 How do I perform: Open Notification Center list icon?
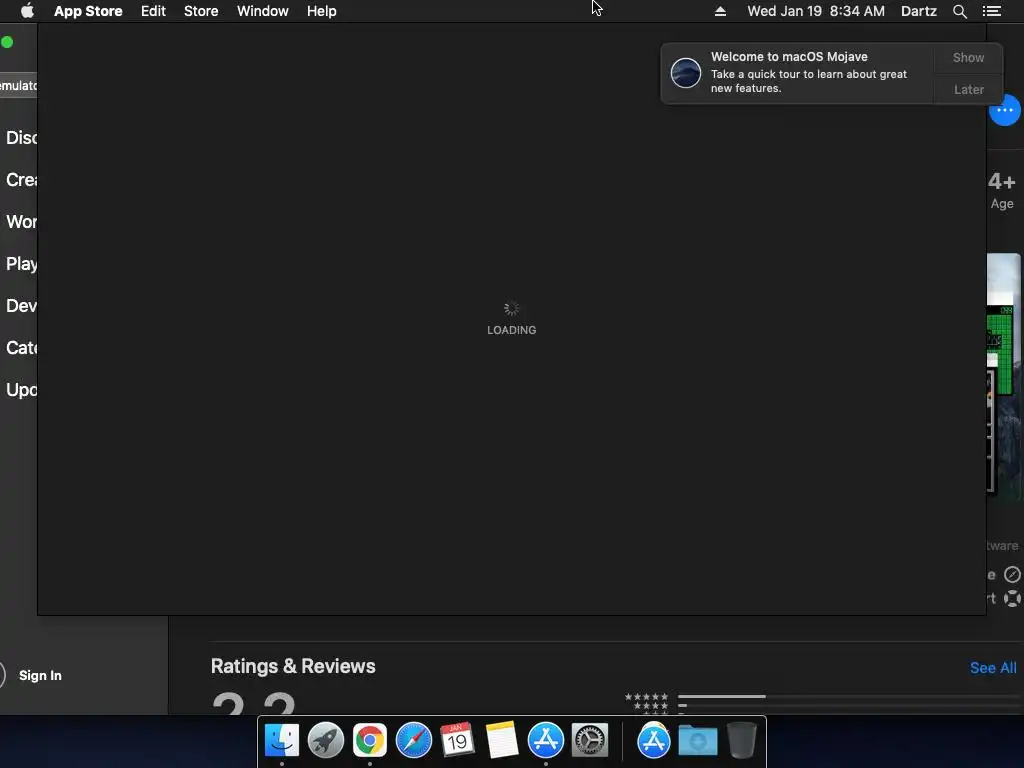click(x=992, y=11)
